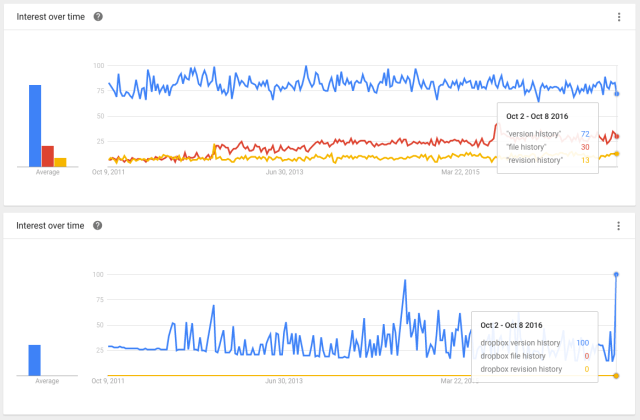
Task: Click the yellow end data point in the upper chart
Action: tap(617, 153)
